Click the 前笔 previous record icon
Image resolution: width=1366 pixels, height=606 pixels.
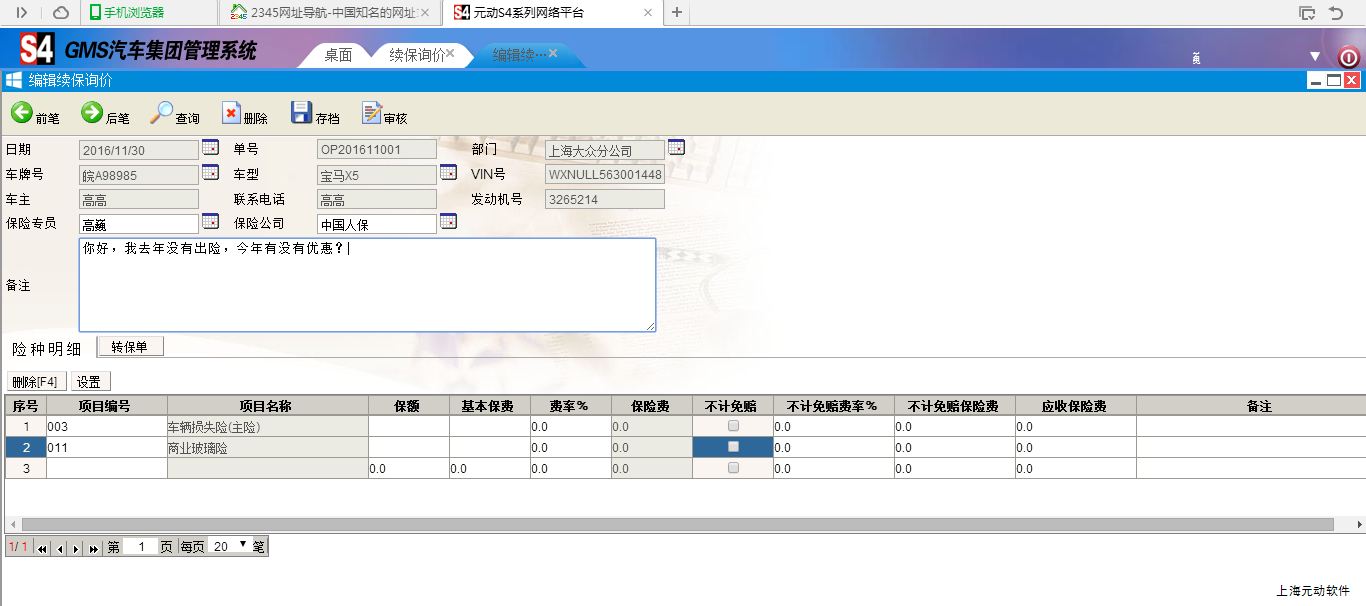(22, 113)
